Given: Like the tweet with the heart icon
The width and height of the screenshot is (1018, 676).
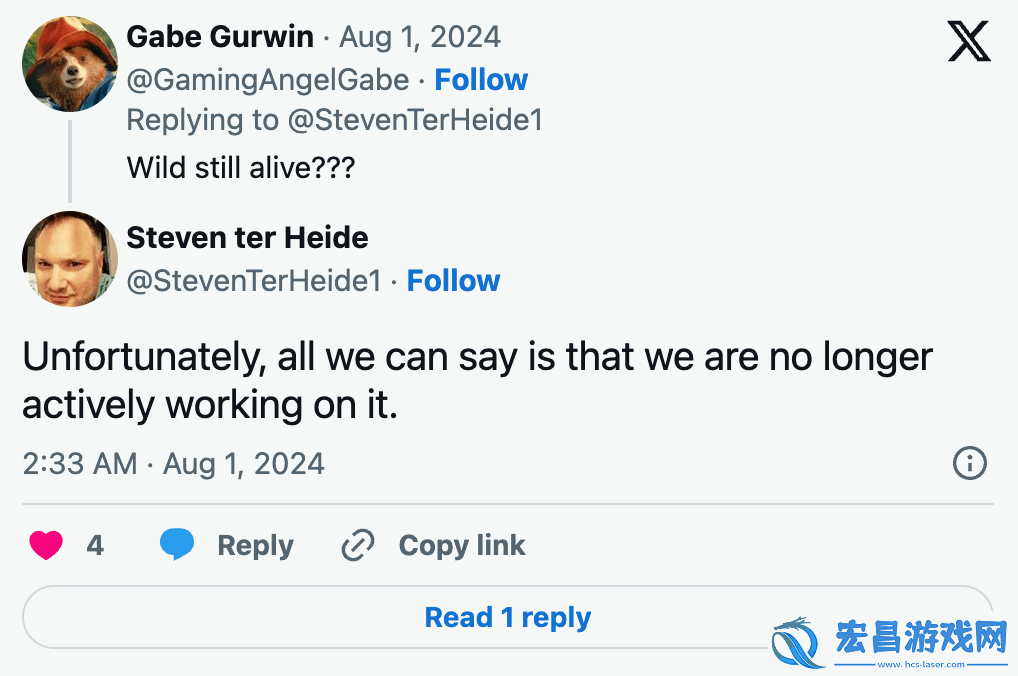Looking at the screenshot, I should (x=46, y=545).
